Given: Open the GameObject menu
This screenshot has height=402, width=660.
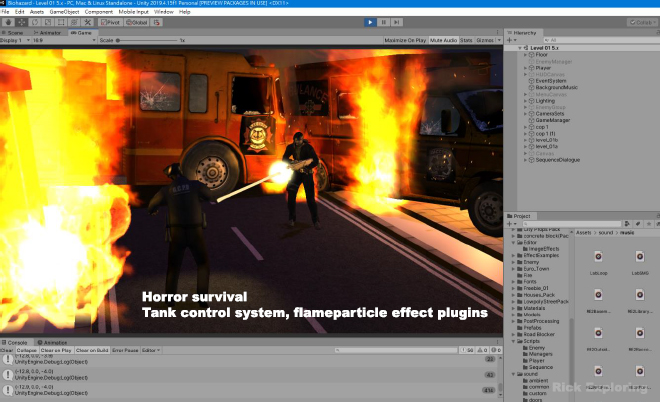Looking at the screenshot, I should click(x=63, y=12).
